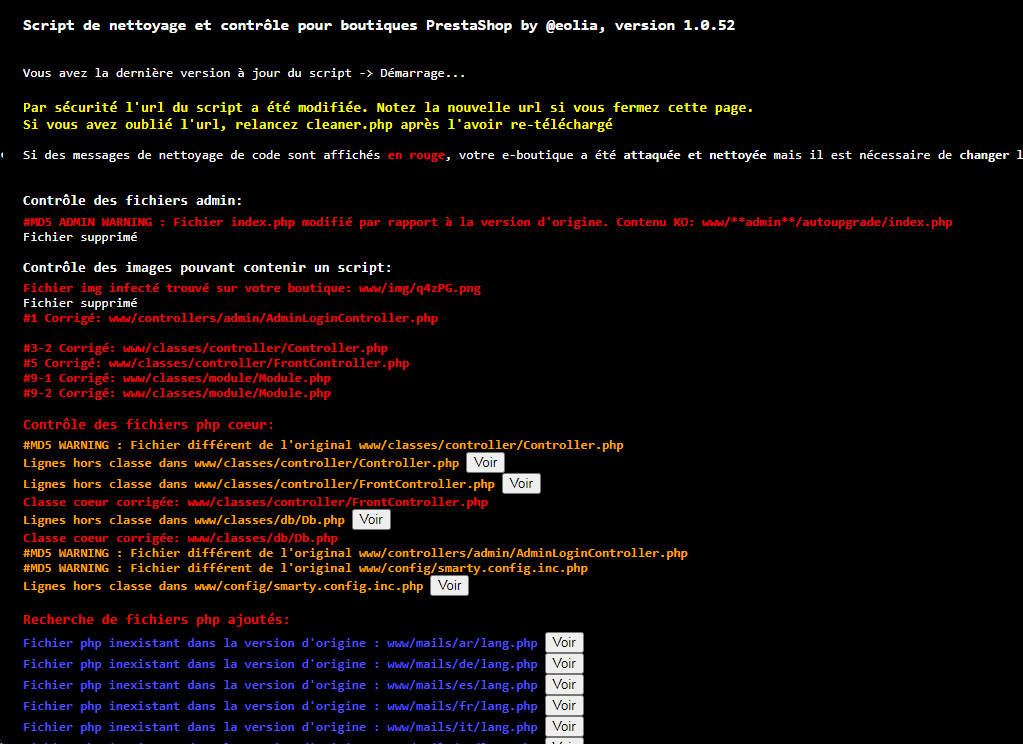Click the yellow 'Par sécurité l'url du script' warning

coord(388,108)
